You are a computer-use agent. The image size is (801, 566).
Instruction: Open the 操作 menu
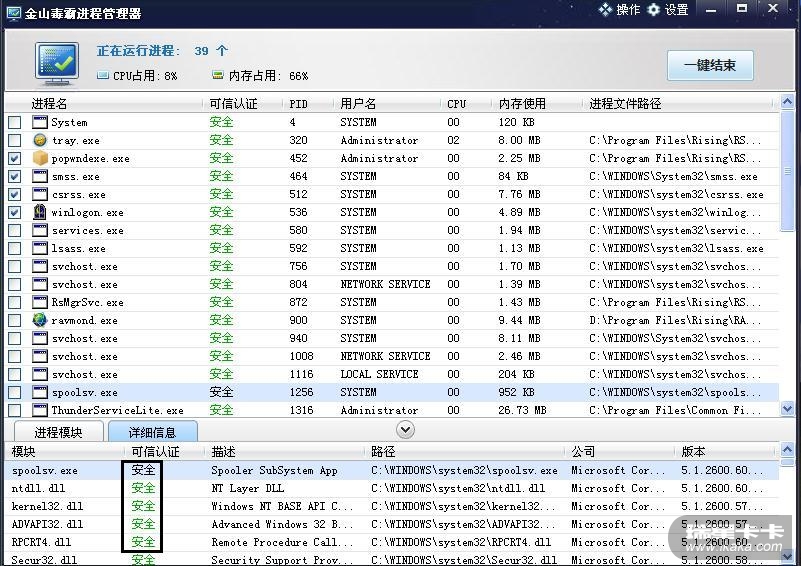(x=619, y=10)
